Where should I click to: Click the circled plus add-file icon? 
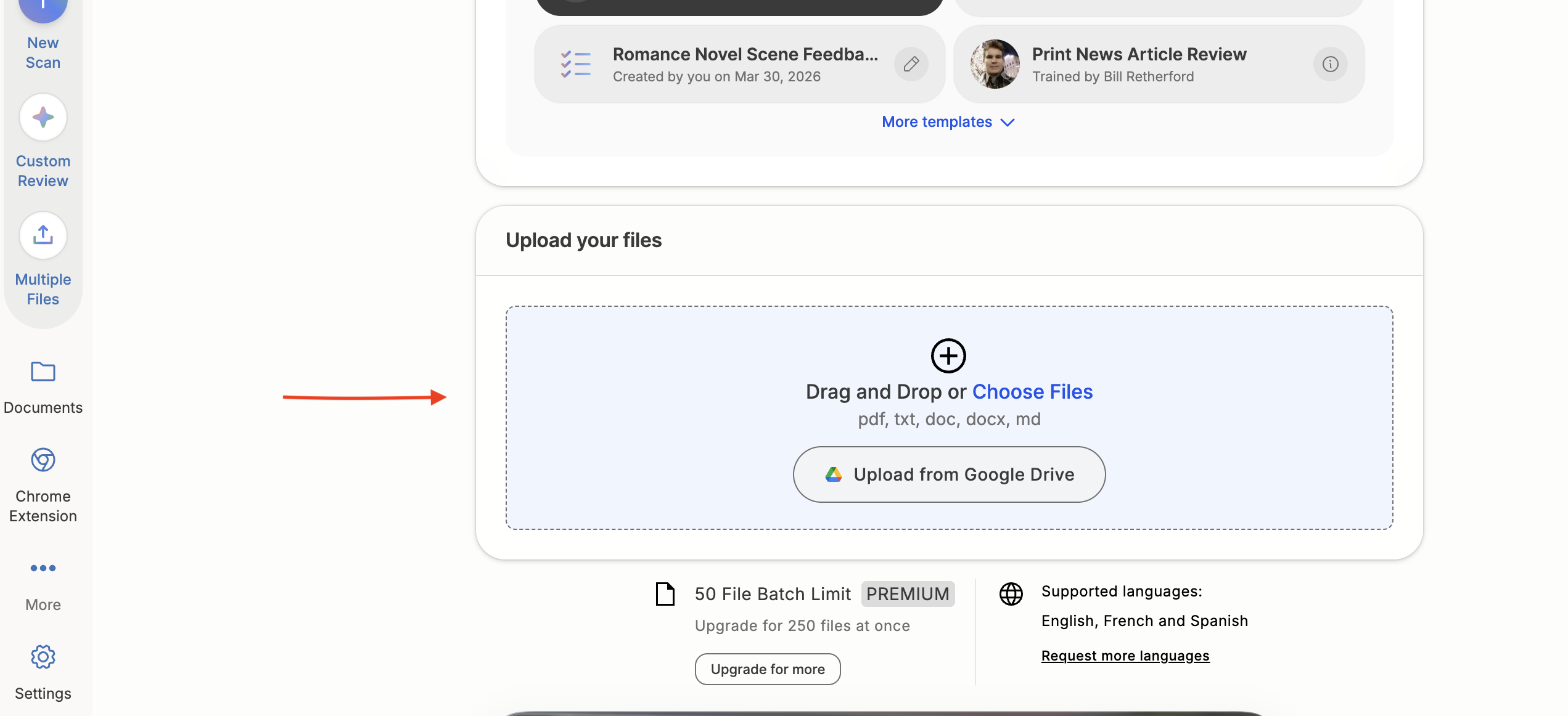click(948, 356)
